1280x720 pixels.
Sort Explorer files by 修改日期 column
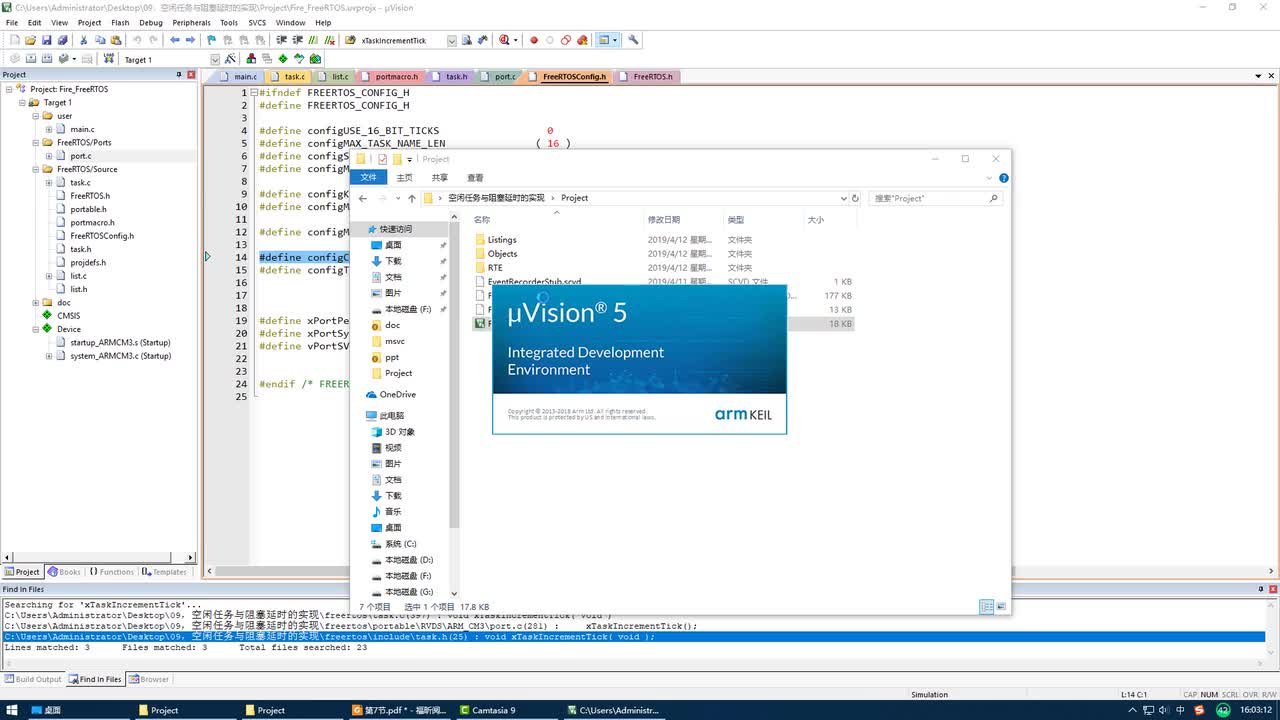click(664, 219)
